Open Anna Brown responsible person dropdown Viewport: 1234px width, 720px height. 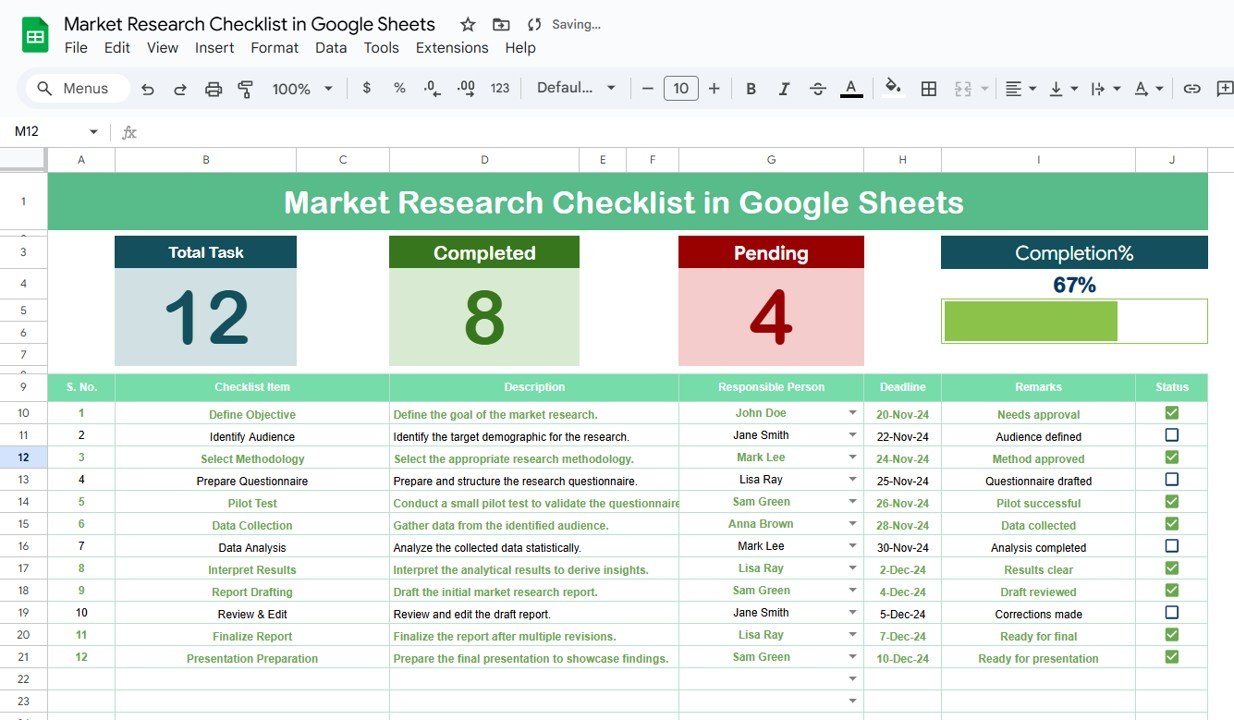[x=853, y=523]
